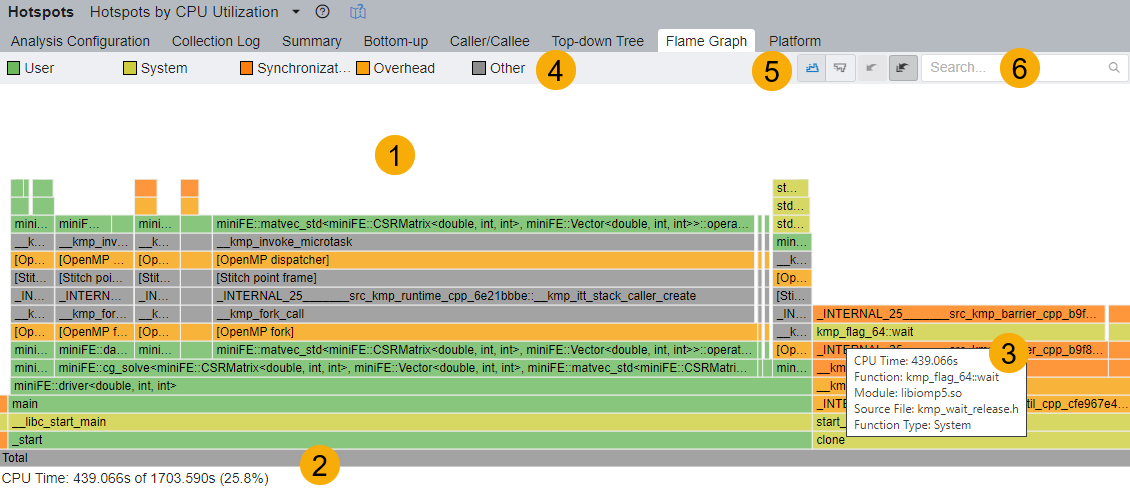The height and width of the screenshot is (492, 1130).
Task: Click the single-arrow reset zoom icon
Action: coord(872,68)
